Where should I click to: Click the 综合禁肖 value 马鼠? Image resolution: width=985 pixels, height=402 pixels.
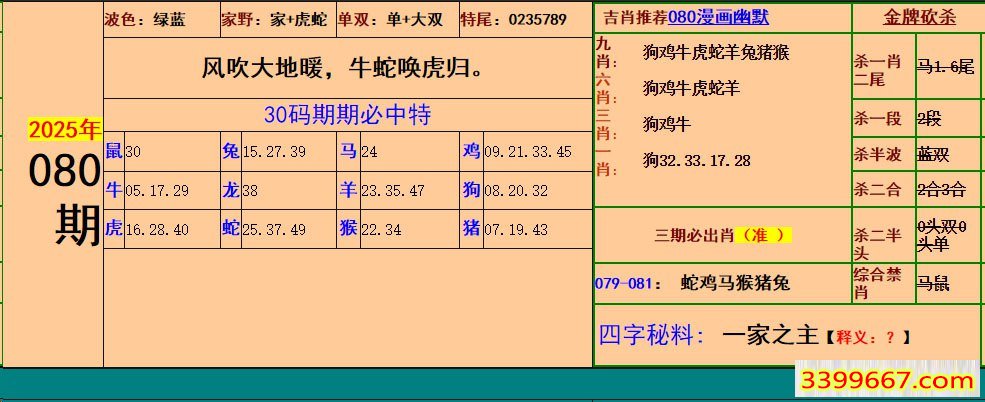[x=934, y=283]
